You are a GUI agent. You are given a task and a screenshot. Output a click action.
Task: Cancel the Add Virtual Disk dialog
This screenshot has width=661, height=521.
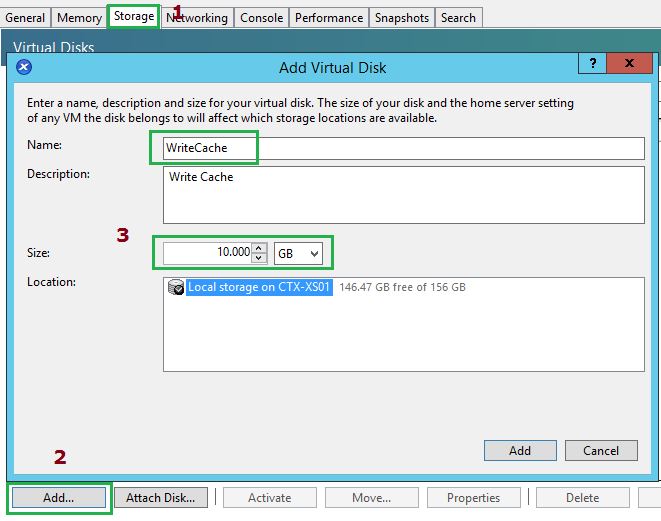601,450
